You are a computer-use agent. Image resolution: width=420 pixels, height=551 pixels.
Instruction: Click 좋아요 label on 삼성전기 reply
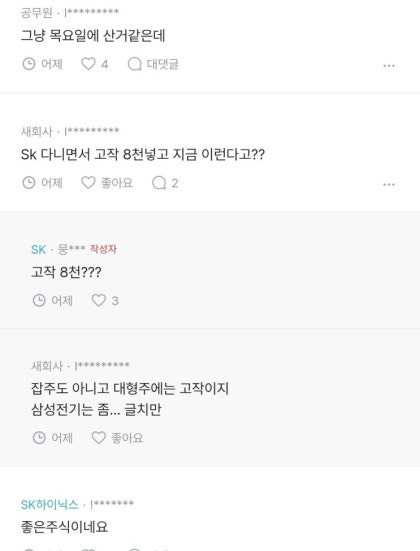point(127,437)
